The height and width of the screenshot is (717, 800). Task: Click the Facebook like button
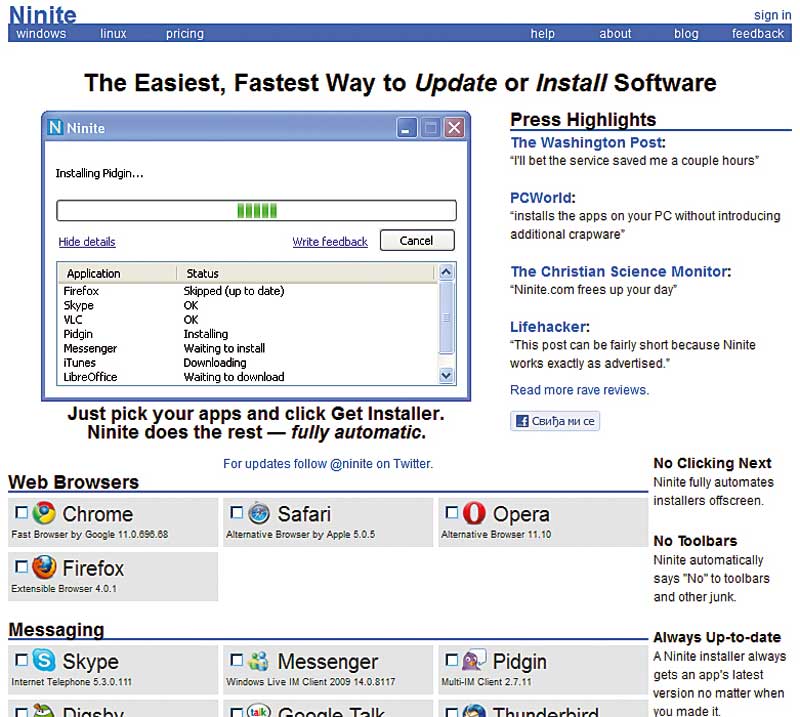pos(555,421)
